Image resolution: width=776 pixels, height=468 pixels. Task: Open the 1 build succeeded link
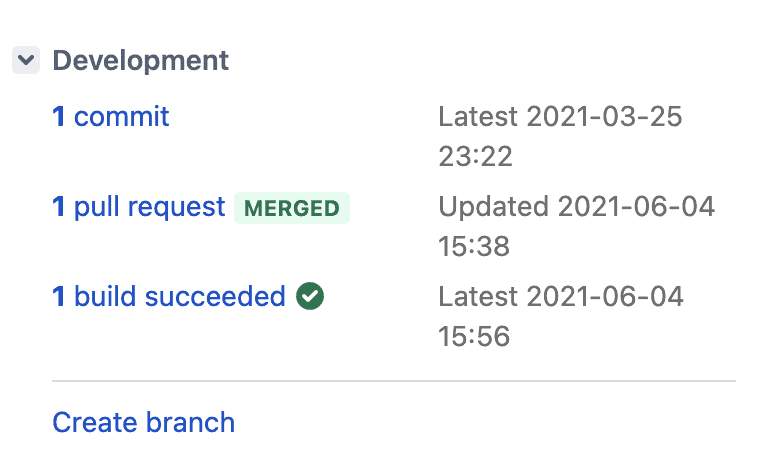click(169, 296)
